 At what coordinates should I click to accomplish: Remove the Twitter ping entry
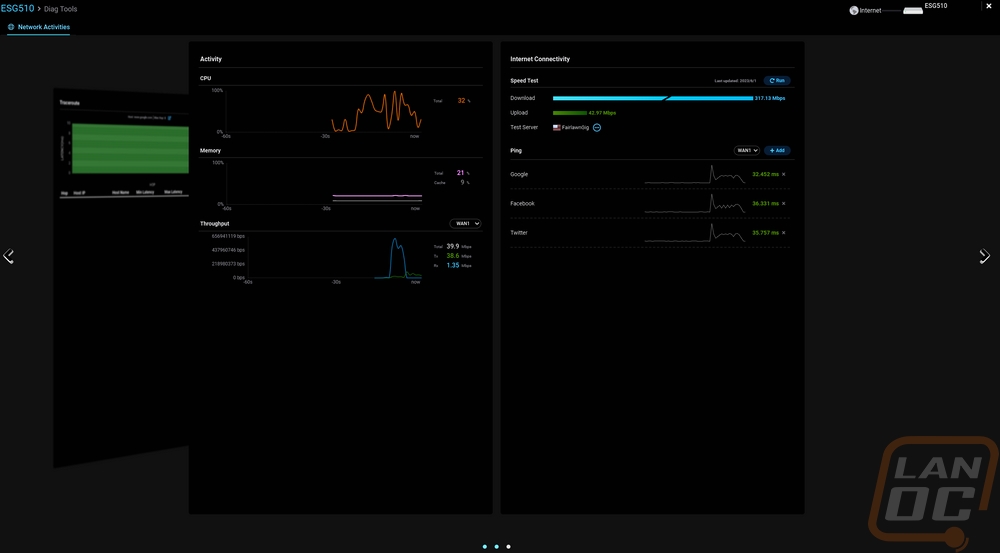coord(784,233)
